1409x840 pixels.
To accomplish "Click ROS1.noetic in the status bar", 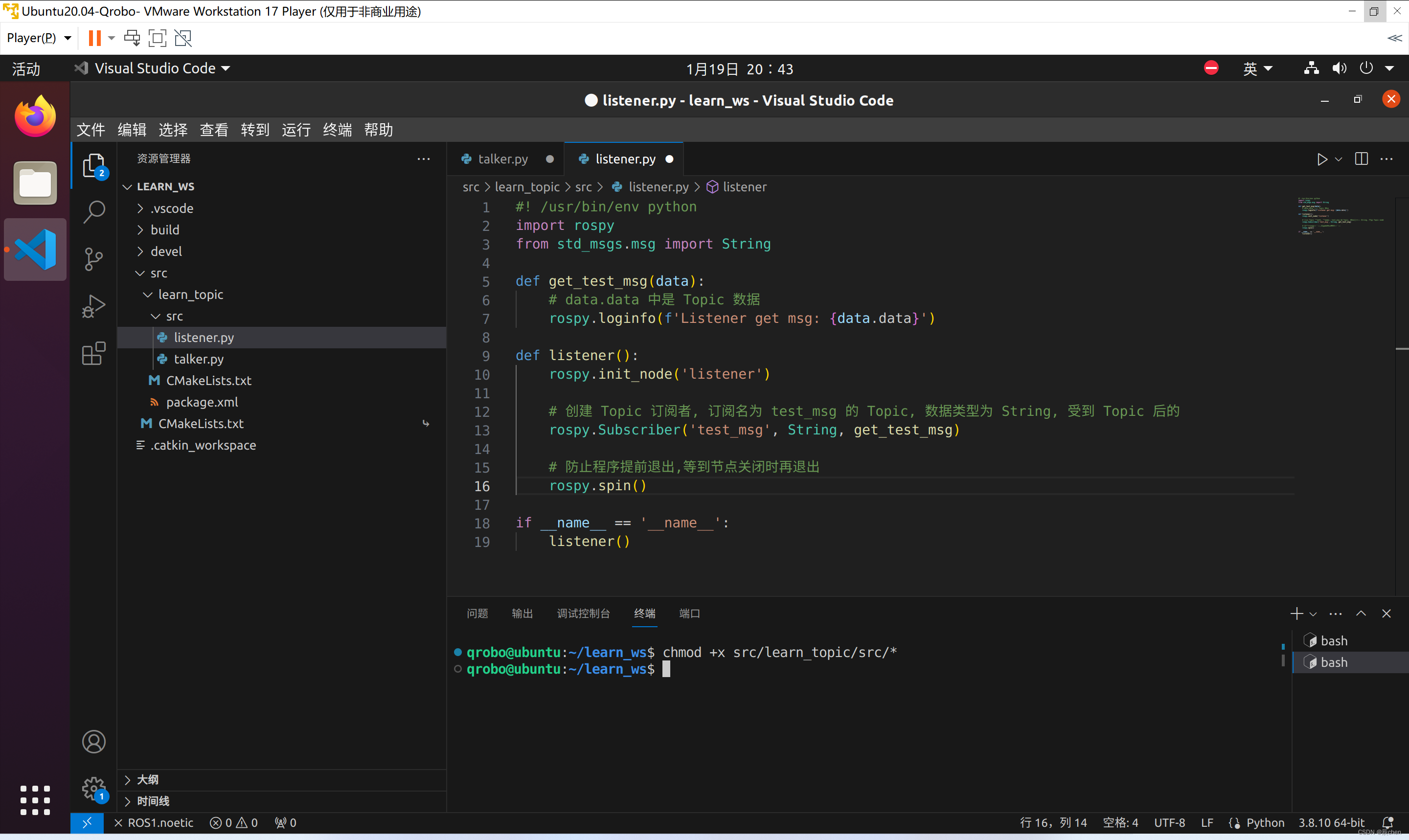I will coord(154,822).
